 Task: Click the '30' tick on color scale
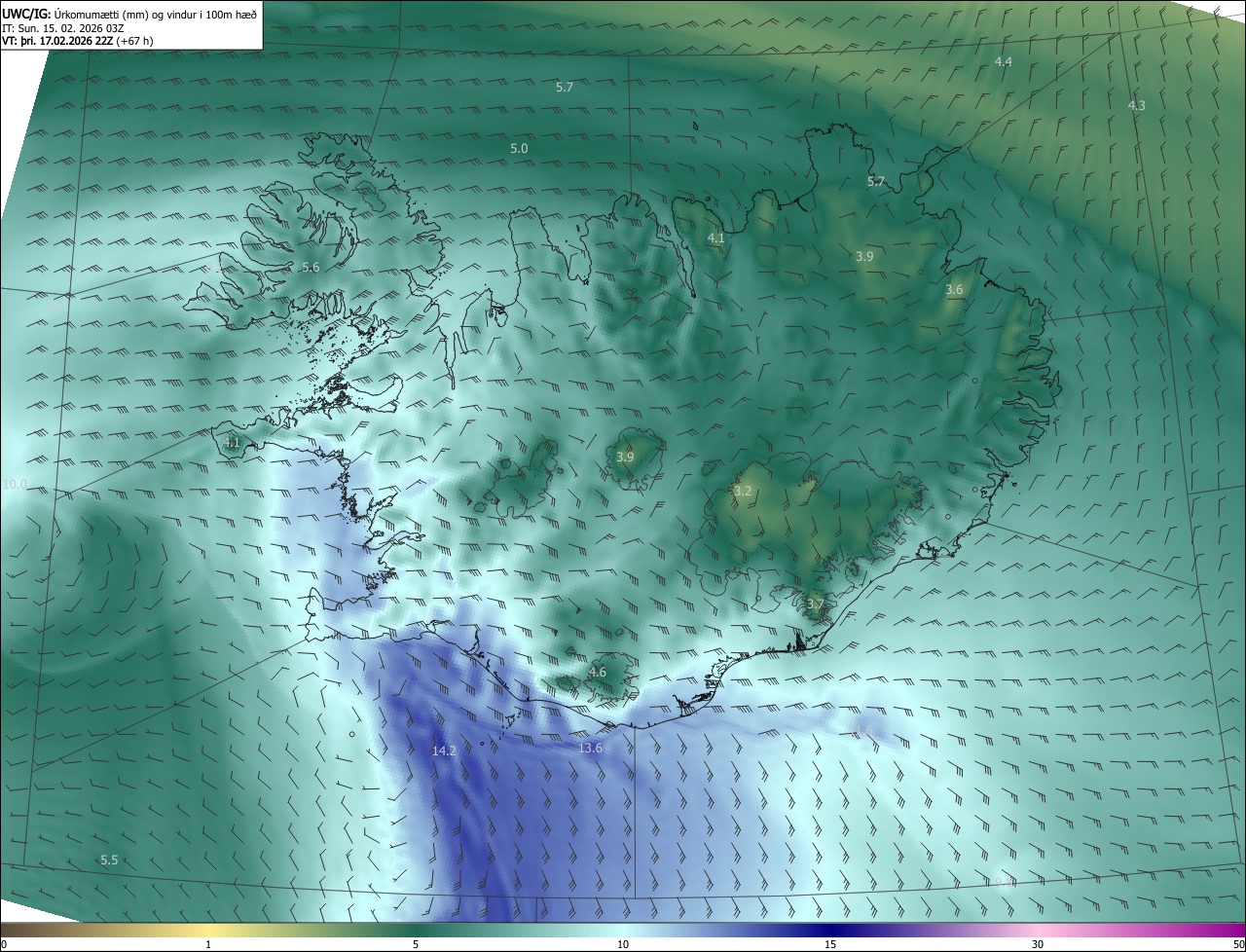pyautogui.click(x=1038, y=944)
